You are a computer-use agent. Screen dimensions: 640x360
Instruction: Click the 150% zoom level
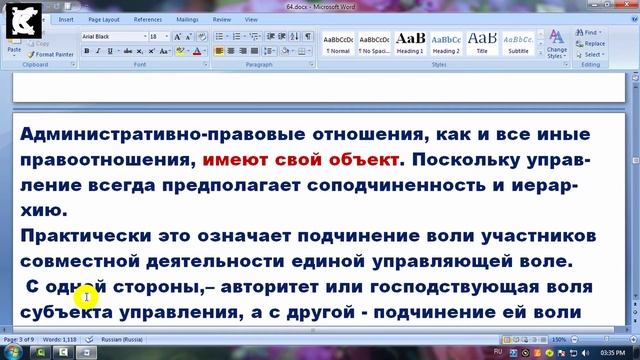pos(559,340)
